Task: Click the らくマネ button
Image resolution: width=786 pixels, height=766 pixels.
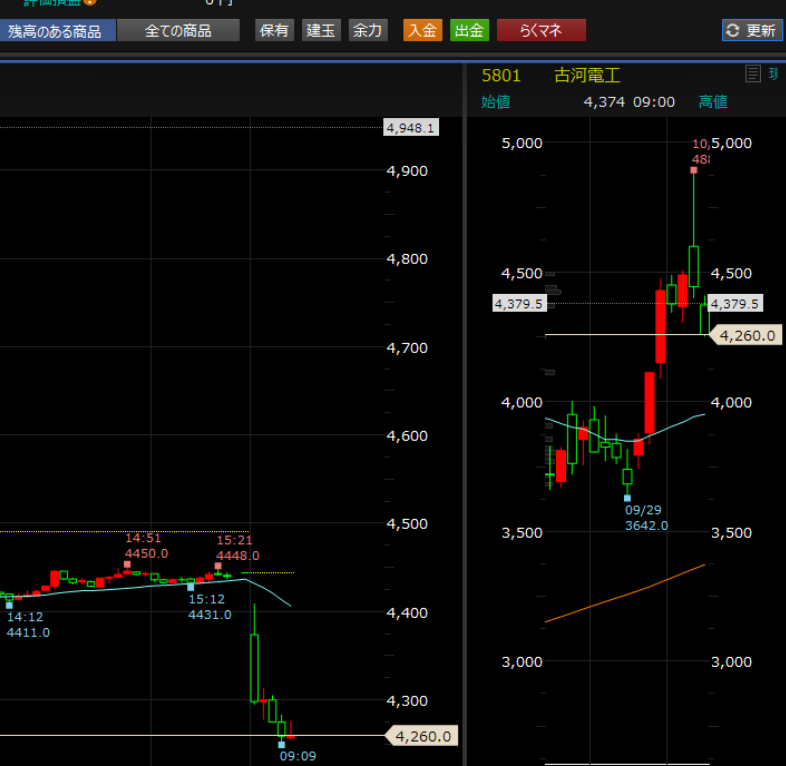Action: click(x=541, y=31)
